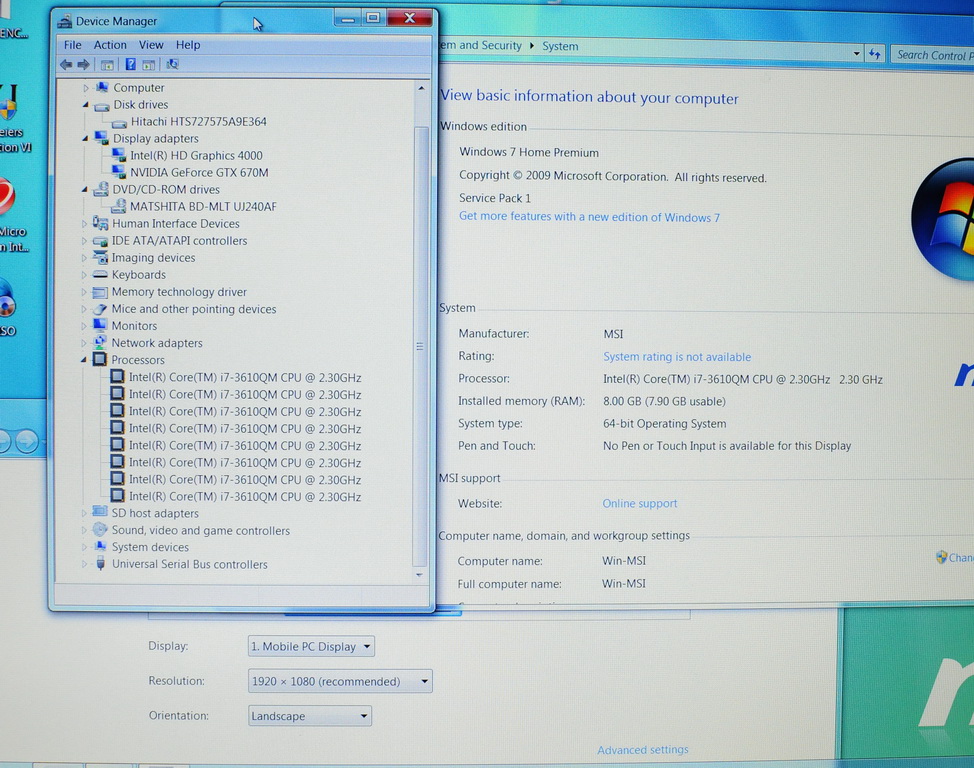Click Advanced settings link
This screenshot has height=768, width=974.
click(642, 750)
